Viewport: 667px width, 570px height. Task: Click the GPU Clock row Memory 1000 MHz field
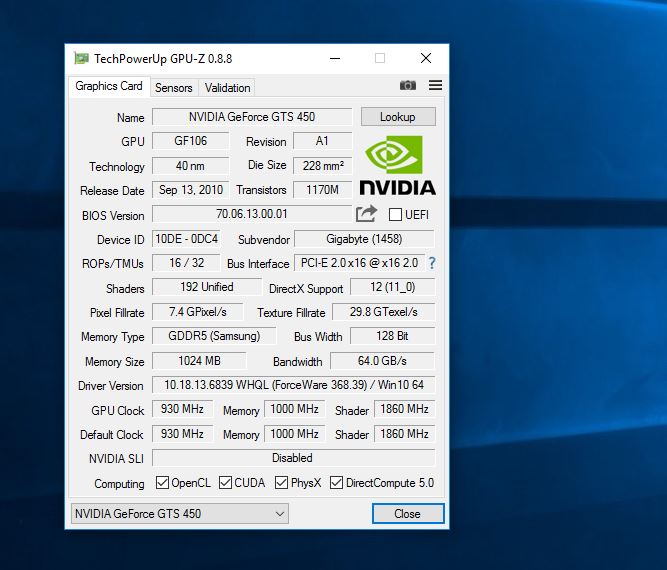click(294, 409)
